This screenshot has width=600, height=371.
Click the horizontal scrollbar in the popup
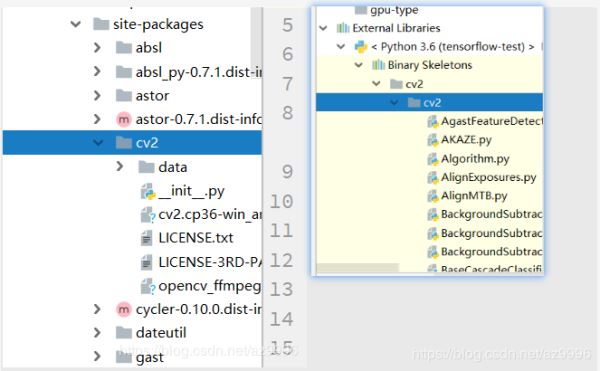click(x=357, y=268)
